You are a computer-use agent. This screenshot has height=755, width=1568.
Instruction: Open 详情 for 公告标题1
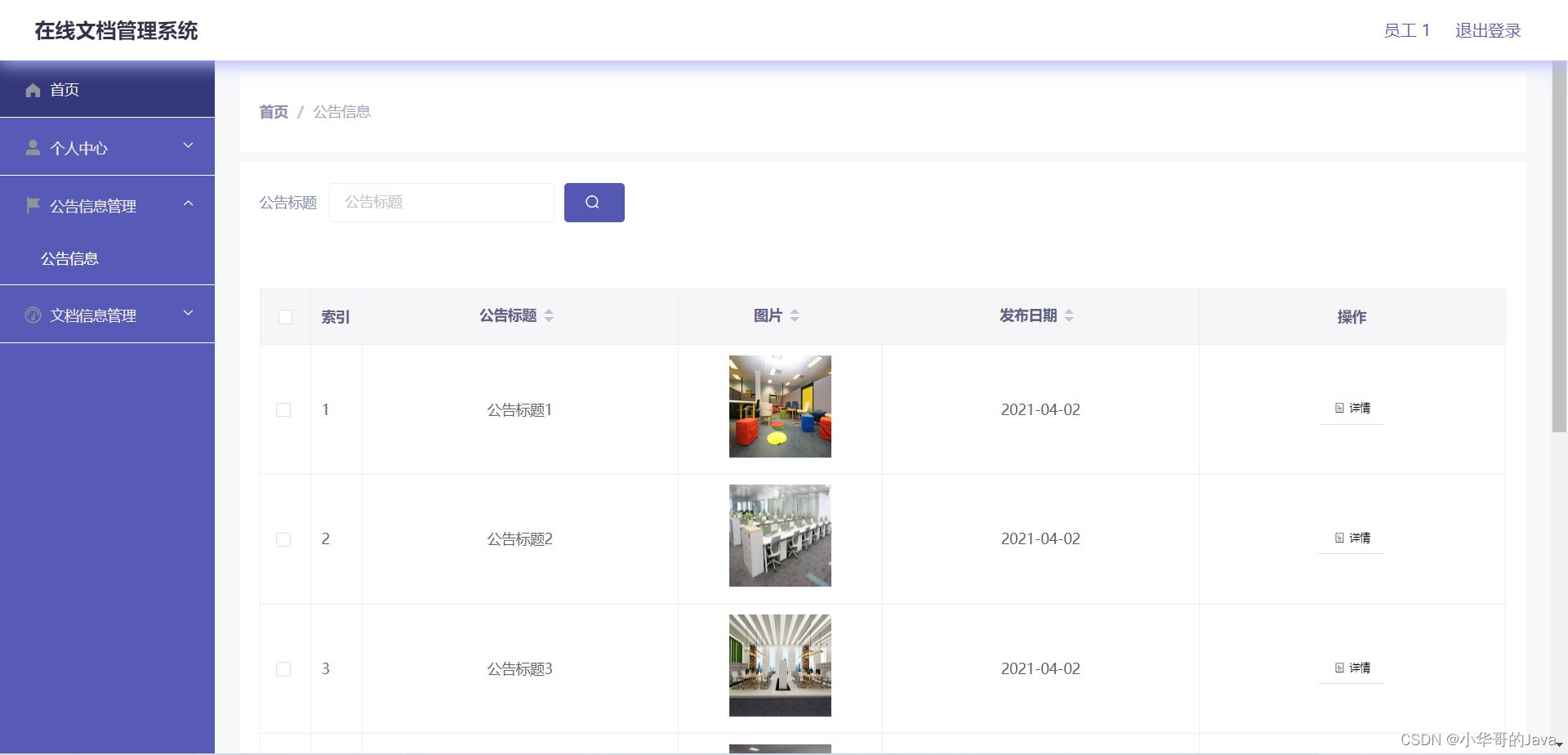point(1352,408)
